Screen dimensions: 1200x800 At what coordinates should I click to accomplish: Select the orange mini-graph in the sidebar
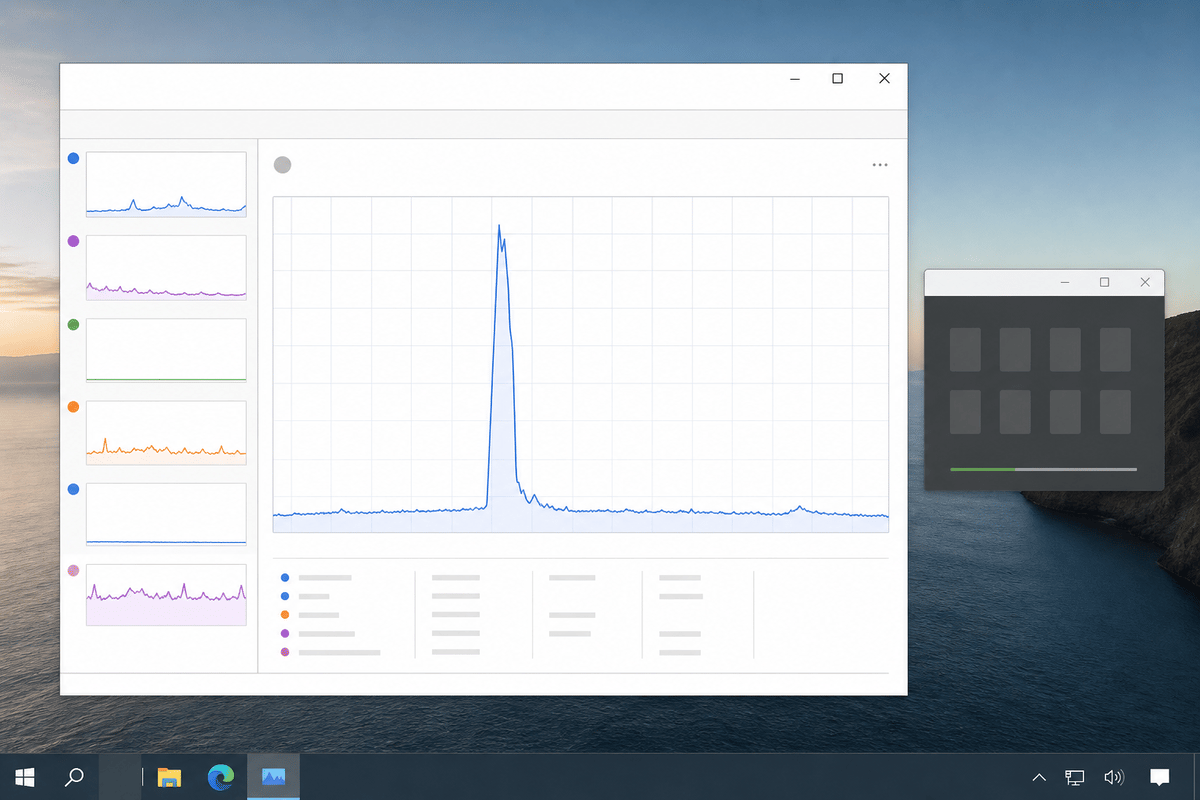(x=166, y=433)
